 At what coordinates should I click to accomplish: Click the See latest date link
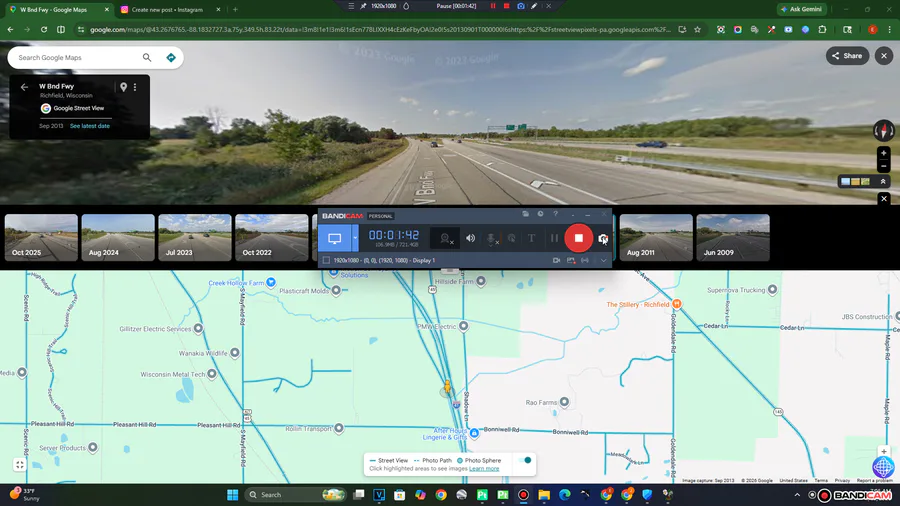(x=90, y=126)
